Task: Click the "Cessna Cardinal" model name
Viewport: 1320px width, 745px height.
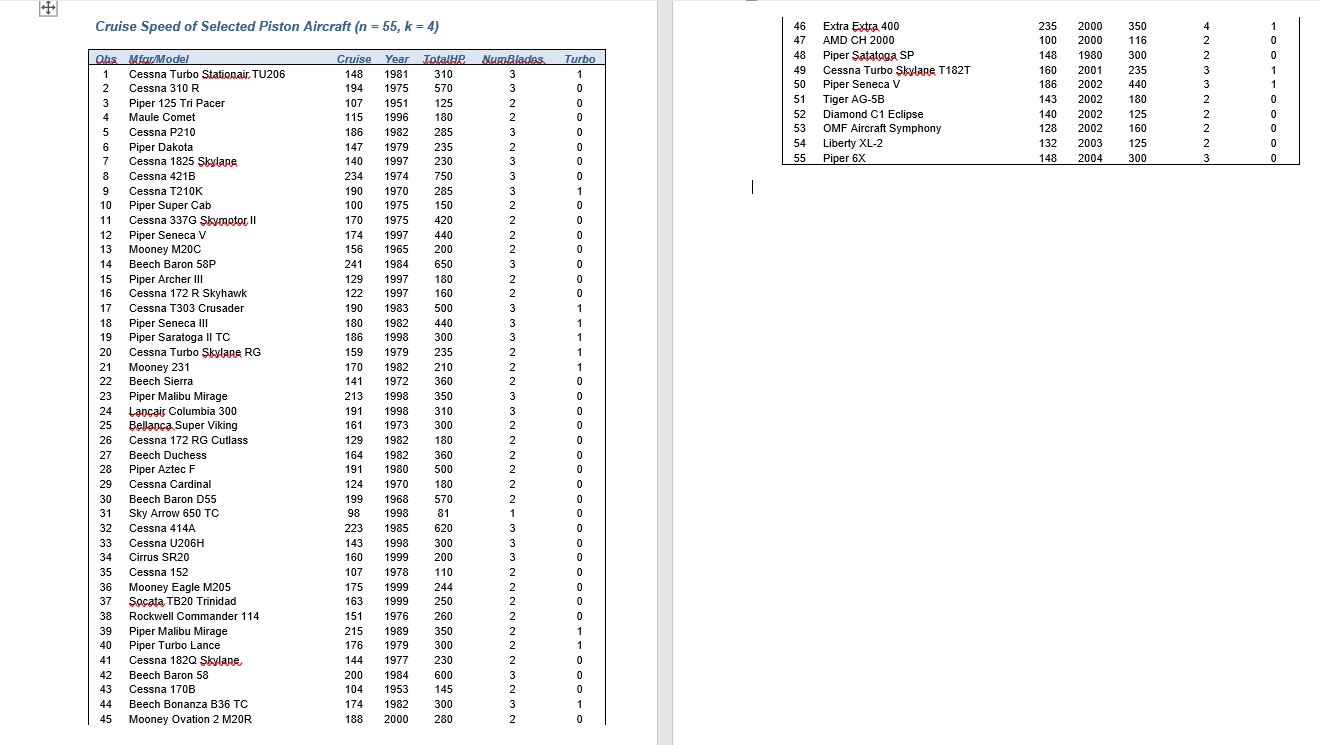Action: pyautogui.click(x=170, y=484)
